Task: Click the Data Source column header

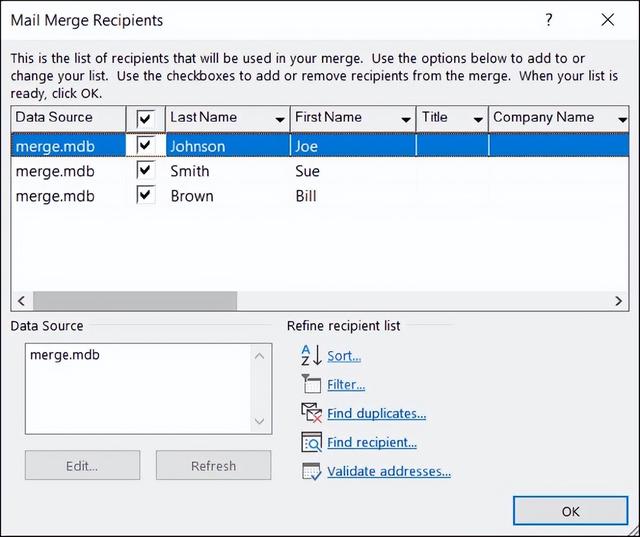Action: [x=68, y=118]
